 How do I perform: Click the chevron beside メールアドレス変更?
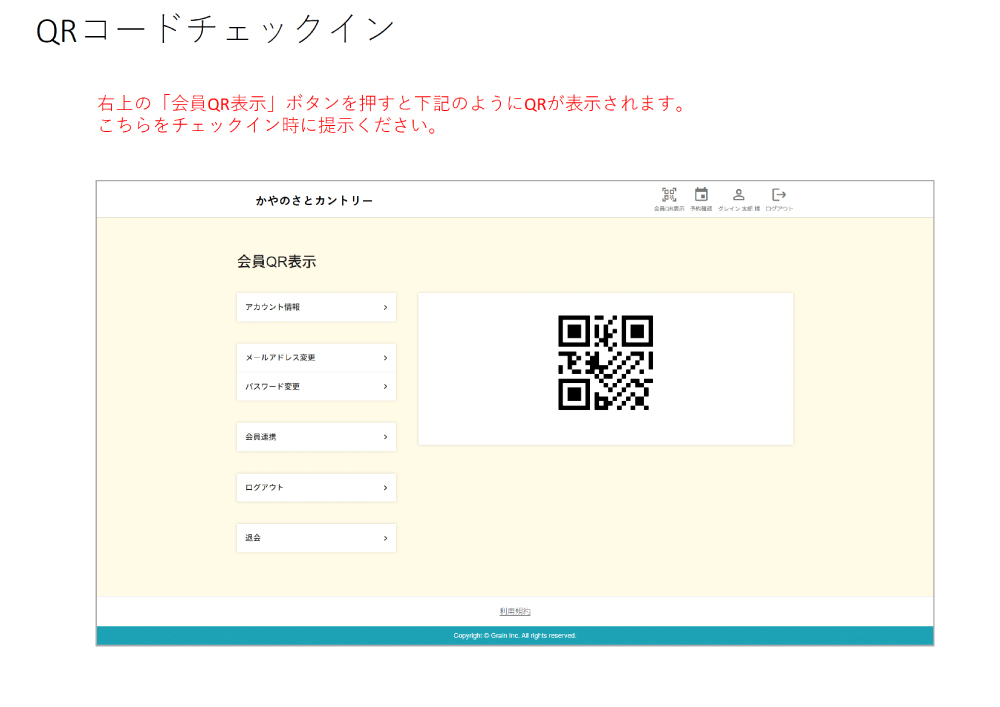click(x=385, y=358)
